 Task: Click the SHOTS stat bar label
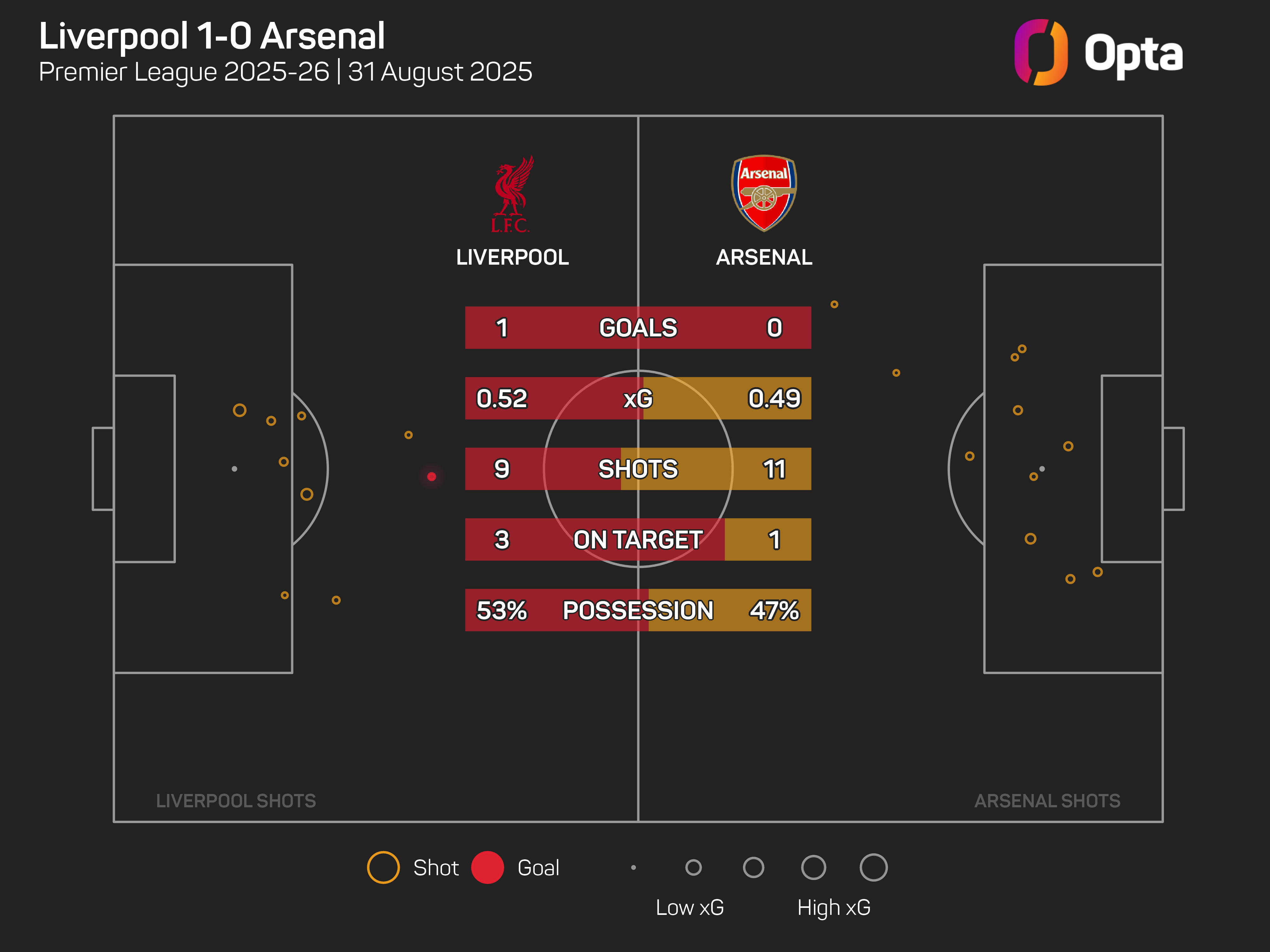[x=638, y=469]
